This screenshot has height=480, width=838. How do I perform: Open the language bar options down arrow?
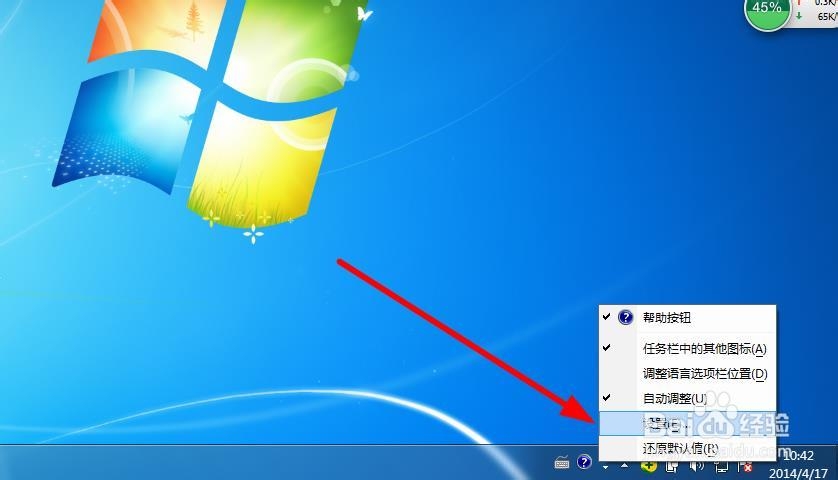(x=605, y=467)
